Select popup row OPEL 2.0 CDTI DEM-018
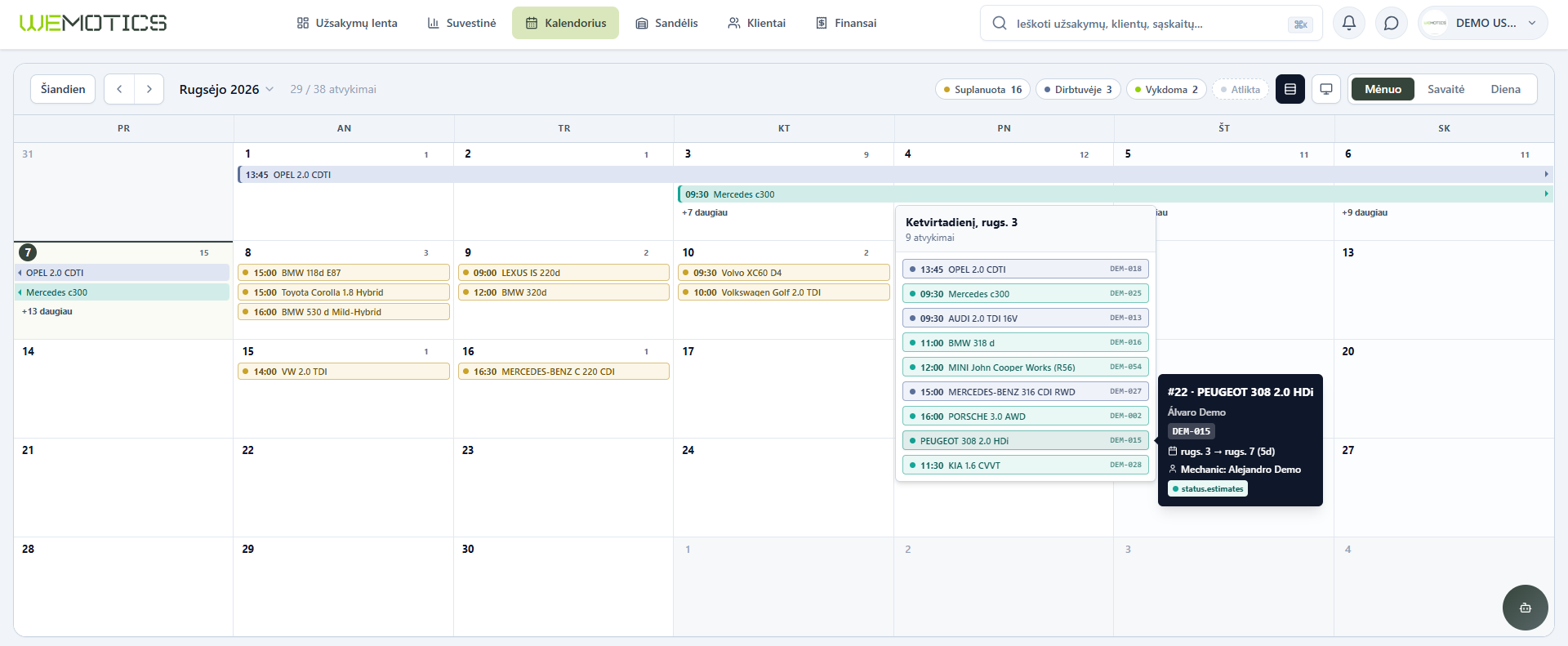 click(x=1026, y=269)
